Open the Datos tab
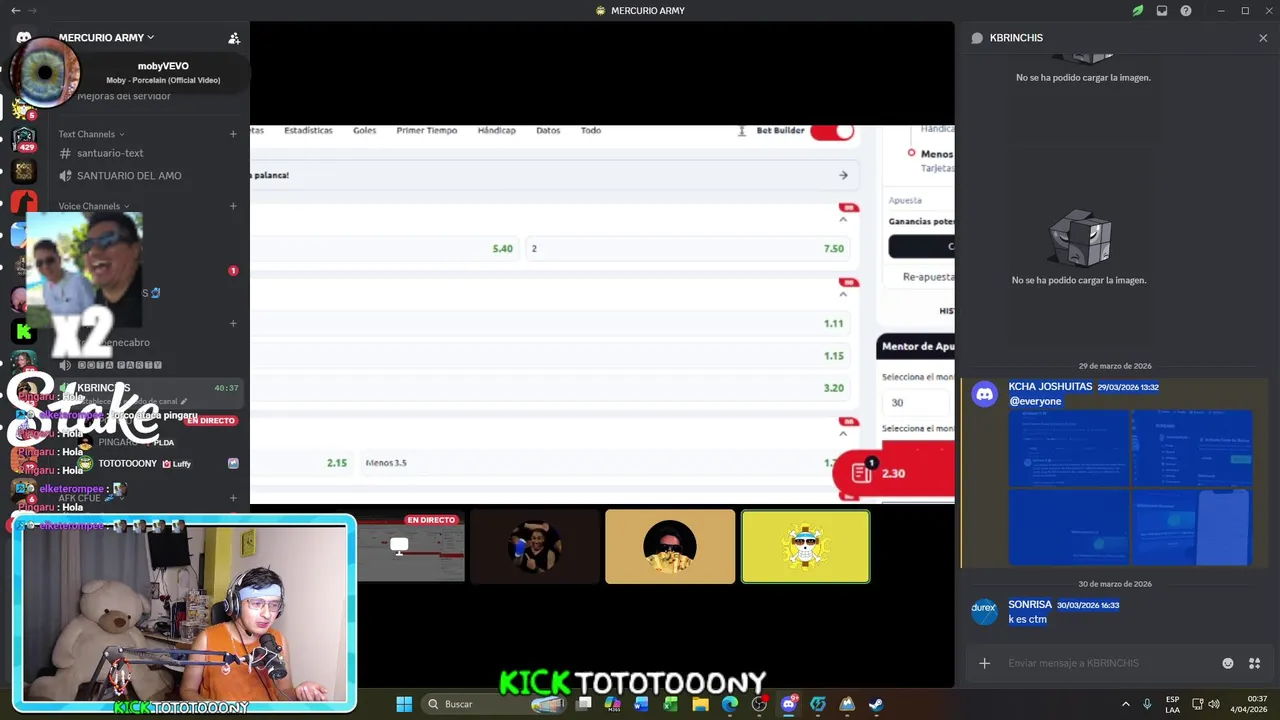The height and width of the screenshot is (720, 1280). (x=548, y=130)
